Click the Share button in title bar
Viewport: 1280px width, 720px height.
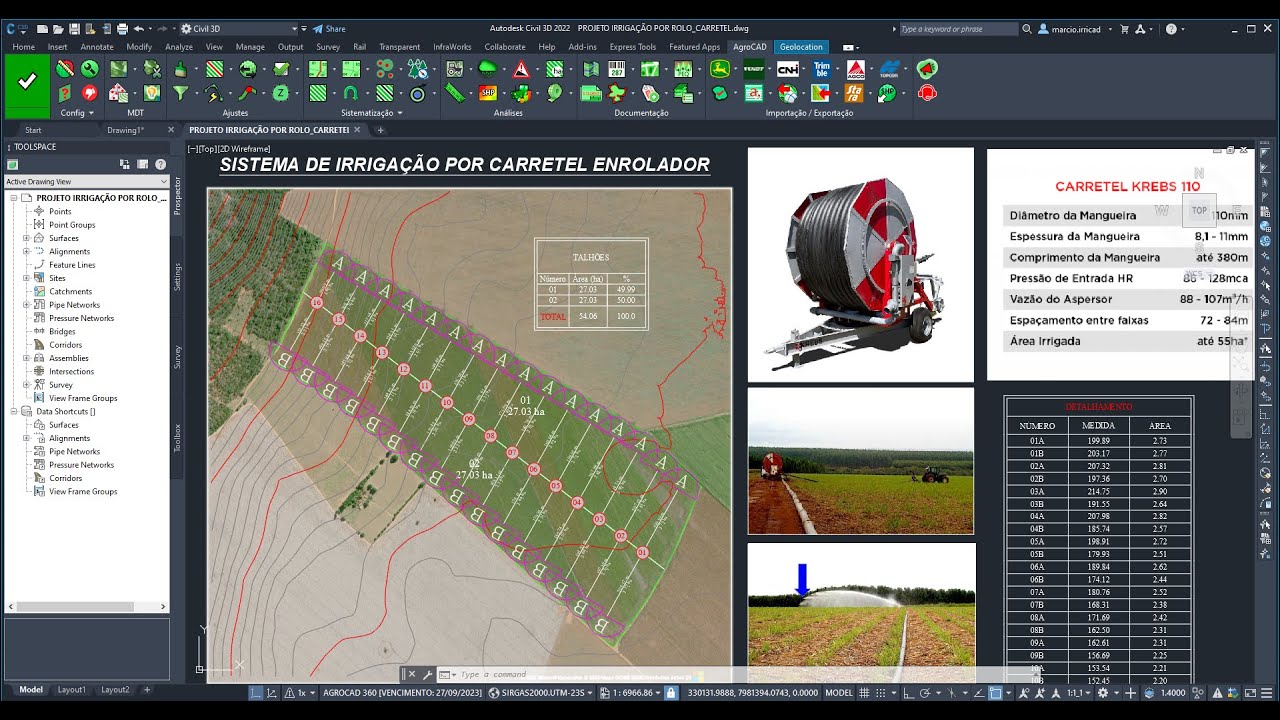point(329,29)
